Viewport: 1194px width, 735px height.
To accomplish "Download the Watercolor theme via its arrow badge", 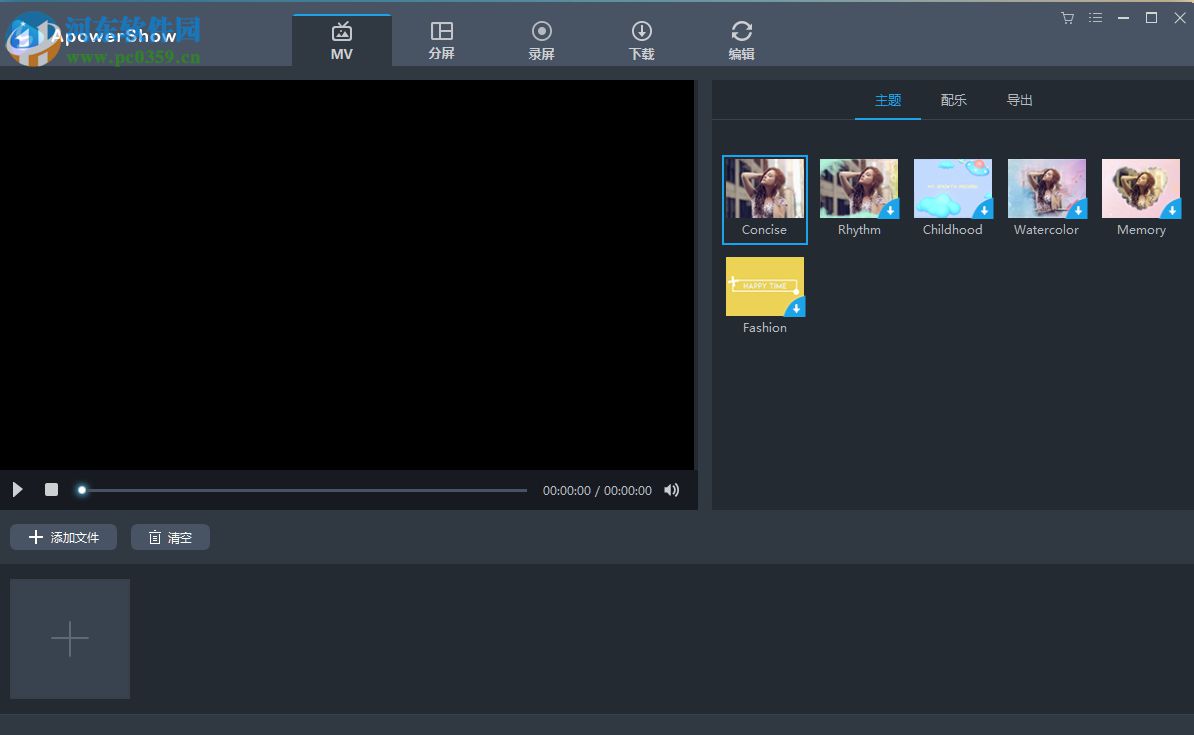I will pyautogui.click(x=1078, y=209).
